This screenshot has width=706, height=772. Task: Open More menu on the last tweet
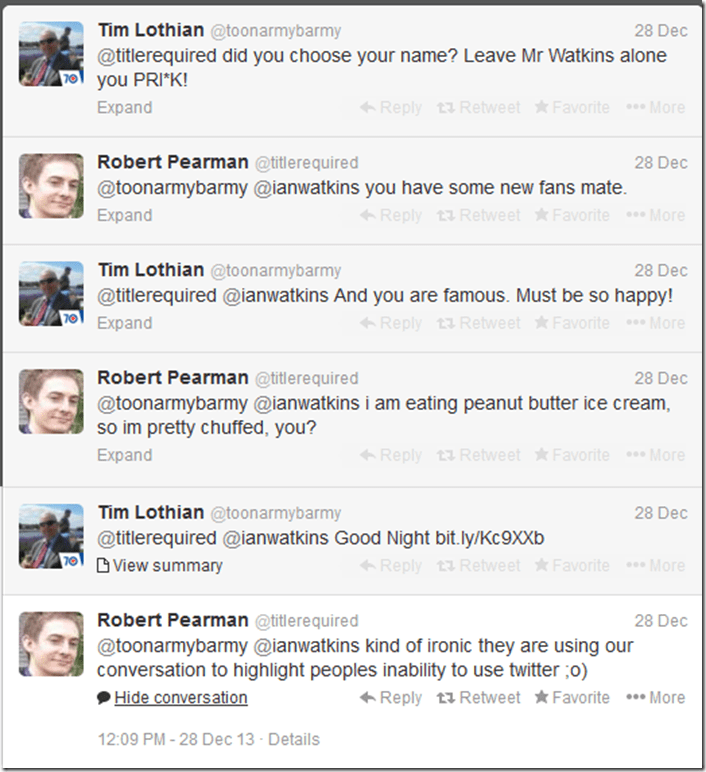coord(656,697)
